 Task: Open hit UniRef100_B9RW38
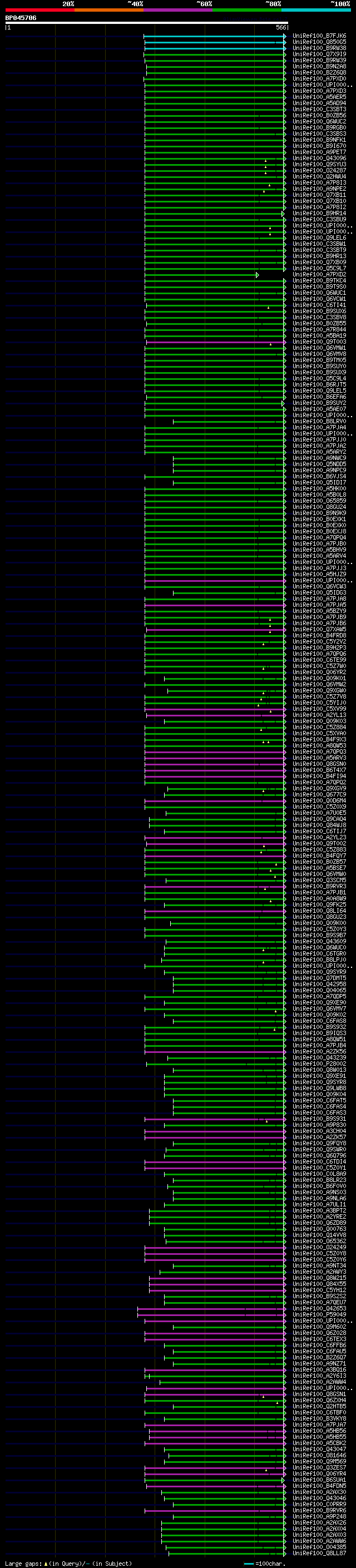click(x=319, y=48)
